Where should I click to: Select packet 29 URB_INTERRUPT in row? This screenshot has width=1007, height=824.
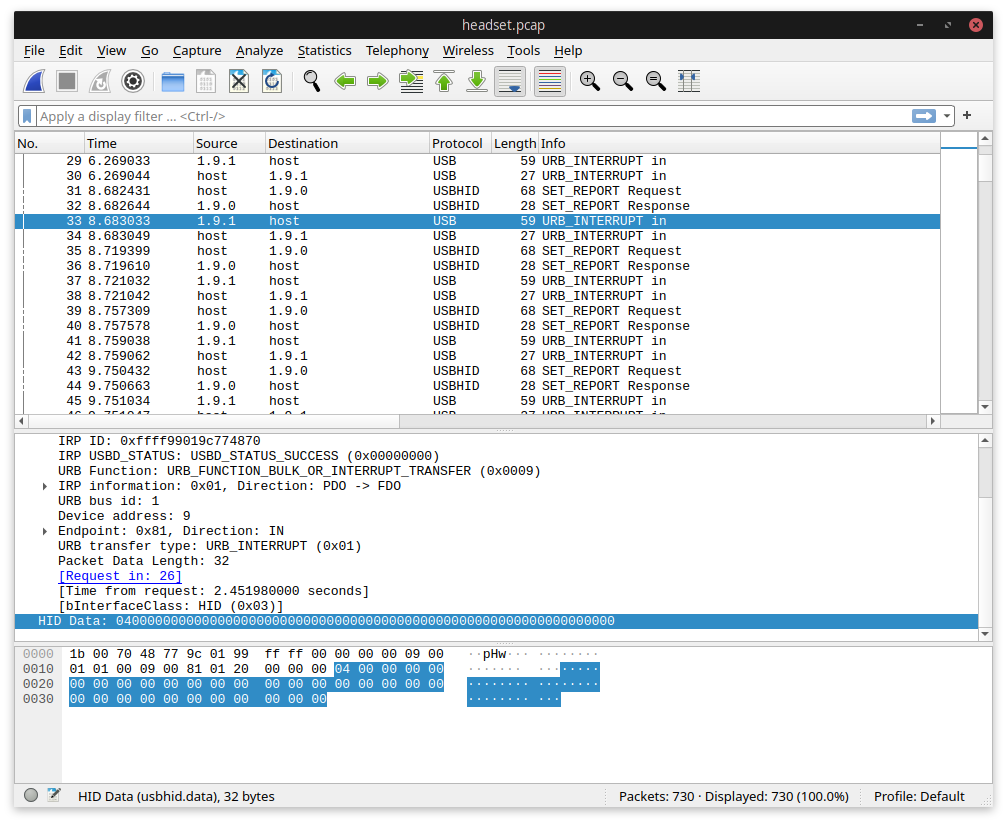[477, 161]
